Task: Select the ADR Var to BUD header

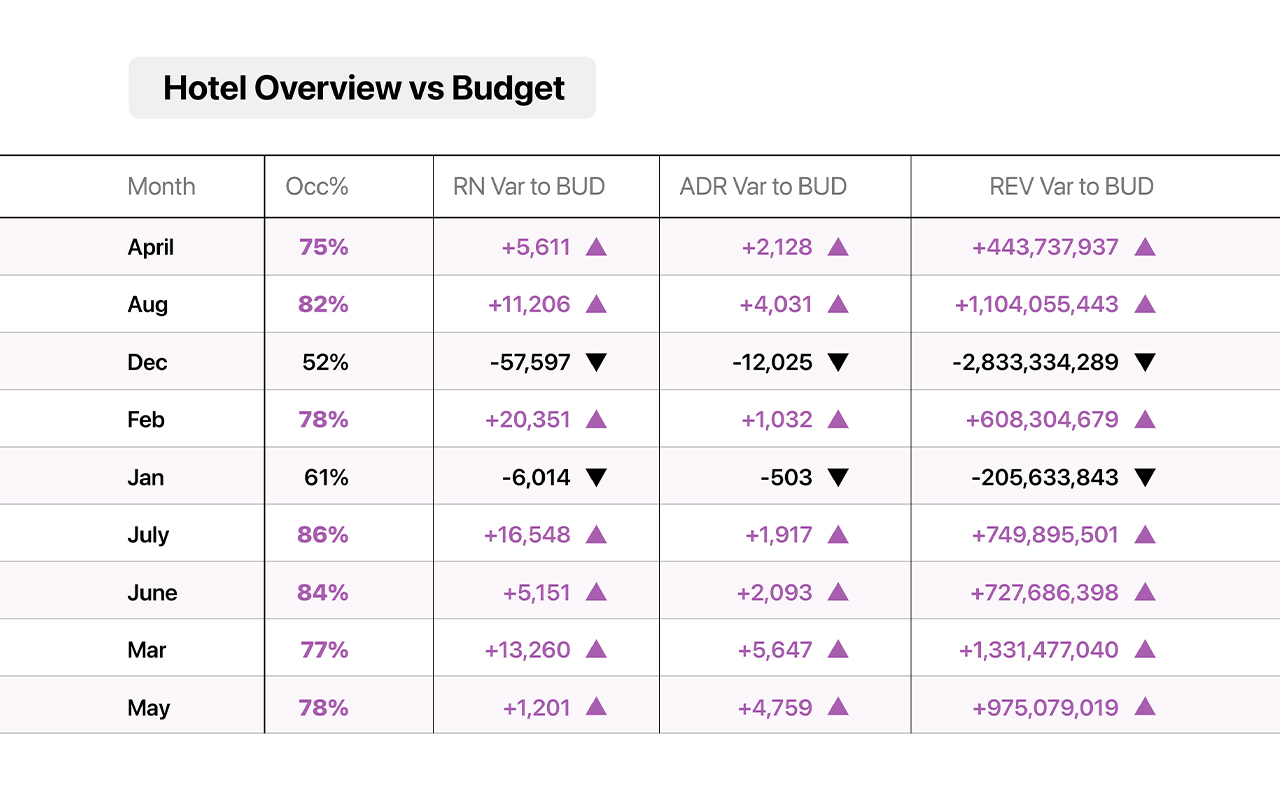Action: pyautogui.click(x=763, y=187)
